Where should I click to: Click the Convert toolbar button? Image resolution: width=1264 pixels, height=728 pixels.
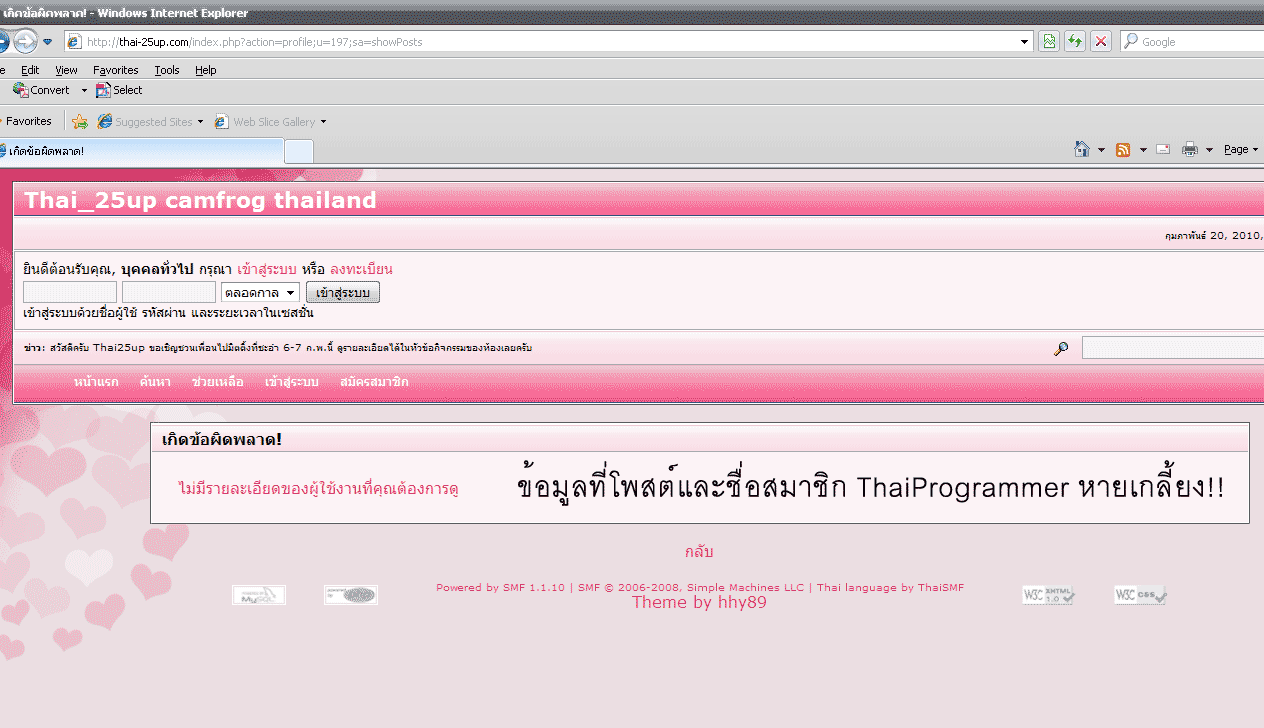pyautogui.click(x=41, y=90)
